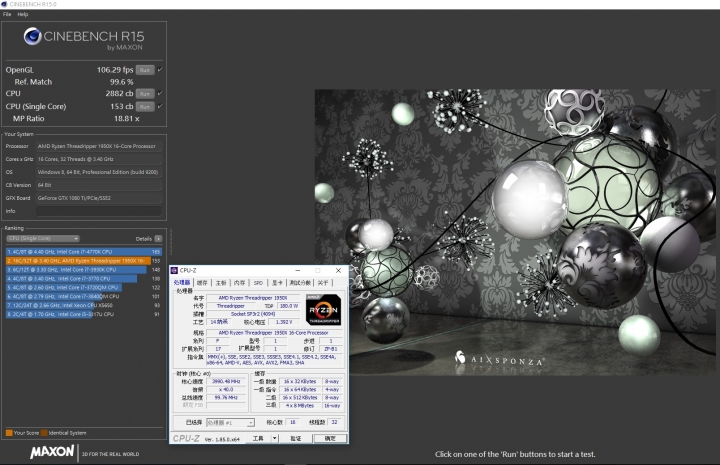Click the AIXSPONZA logo in the render
This screenshot has width=720, height=465.
point(500,359)
